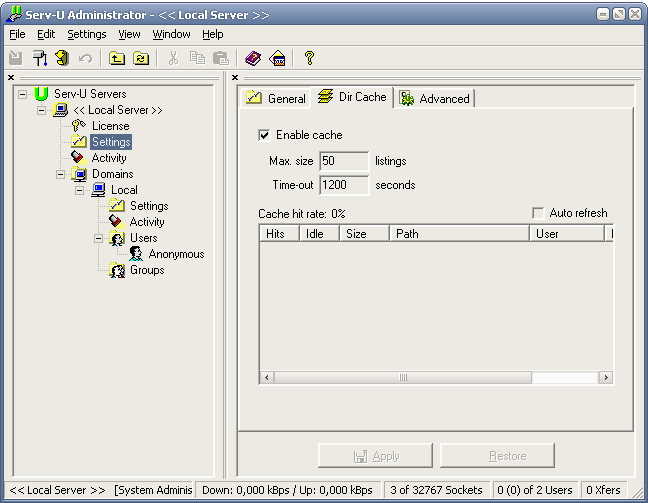This screenshot has height=503, width=648.
Task: Select the Groups tree item
Action: (x=147, y=270)
